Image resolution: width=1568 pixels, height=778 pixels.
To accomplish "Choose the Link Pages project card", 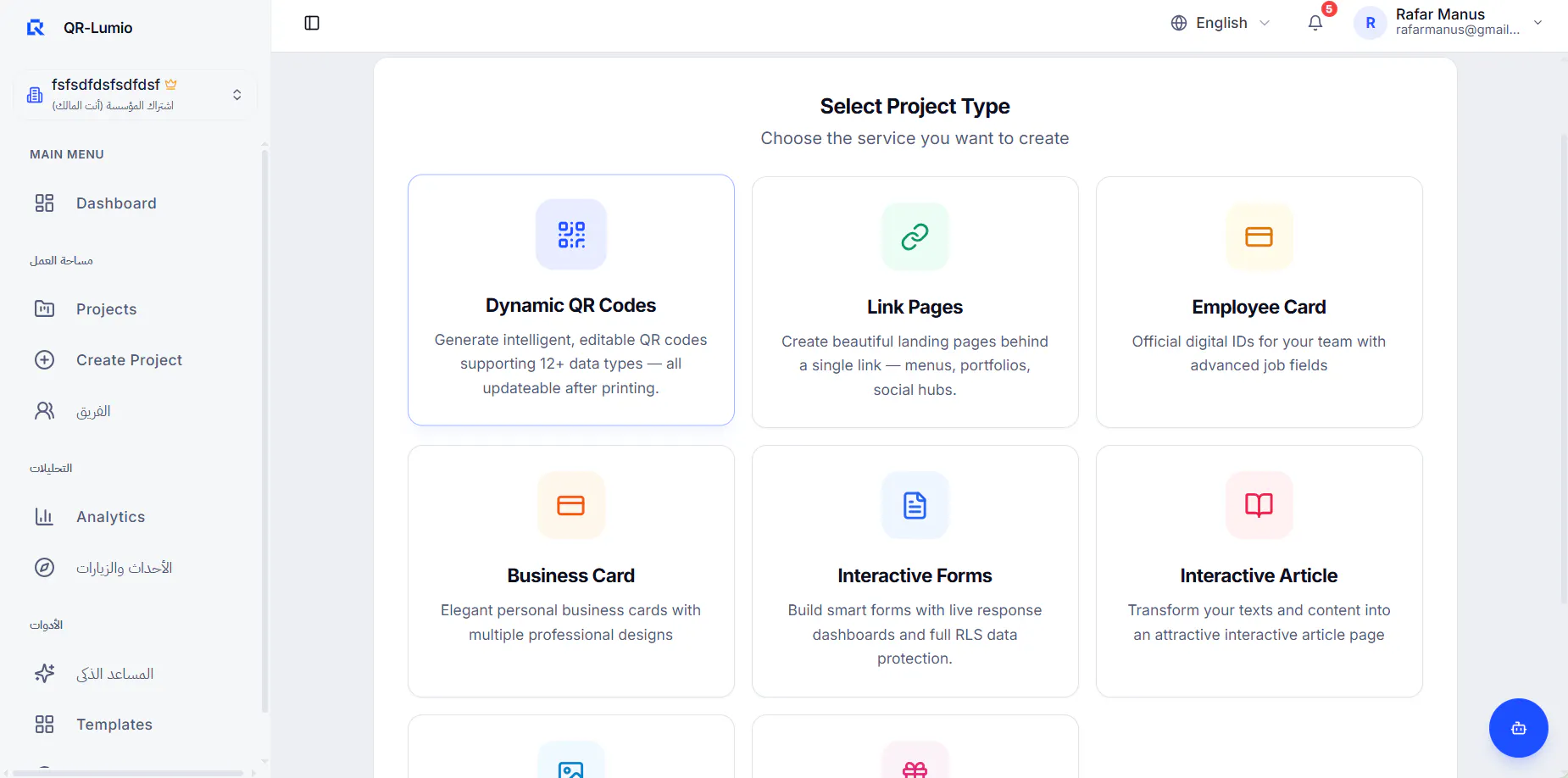I will pos(915,302).
